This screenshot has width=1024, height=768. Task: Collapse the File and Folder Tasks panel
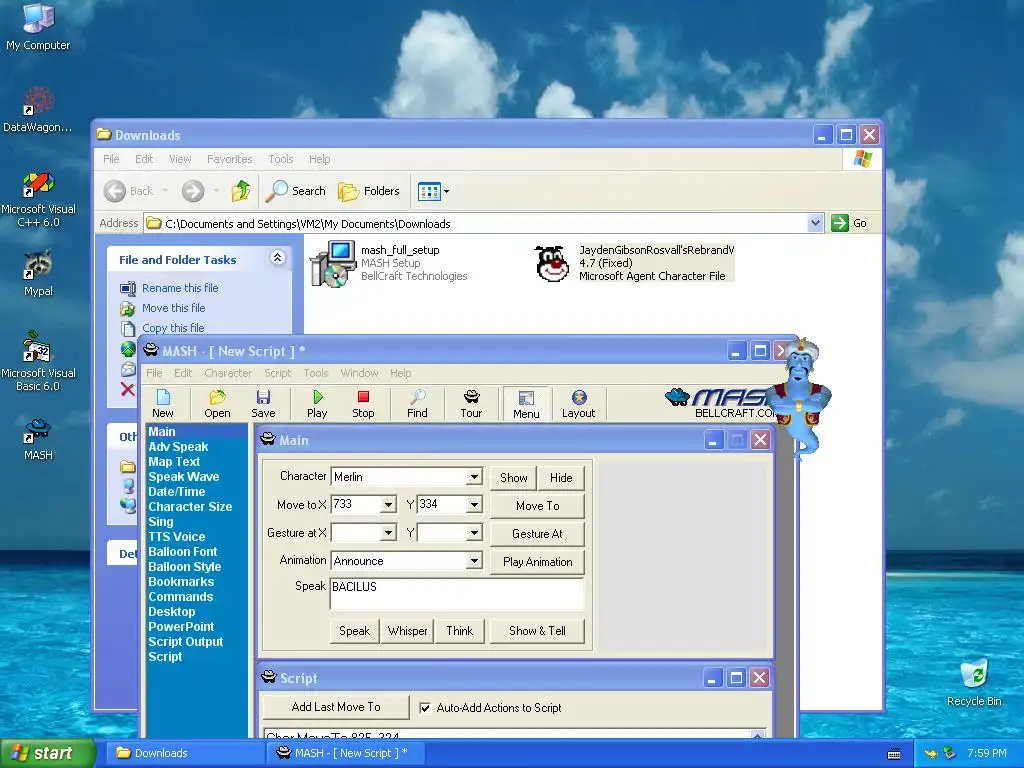277,258
